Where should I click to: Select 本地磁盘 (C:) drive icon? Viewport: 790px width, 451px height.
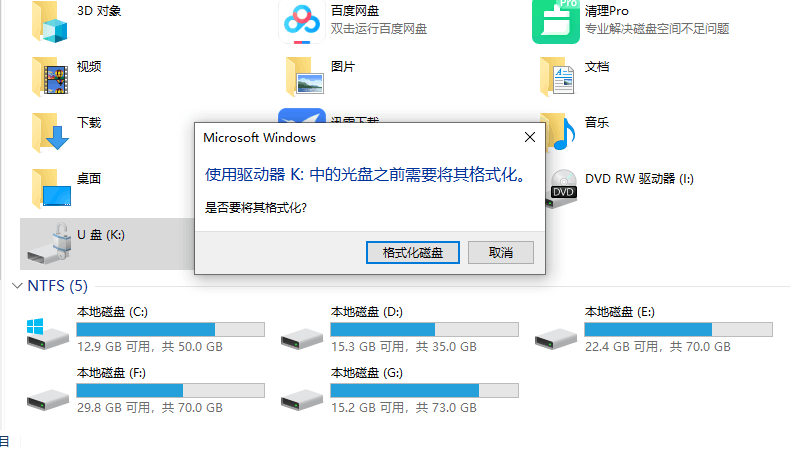(x=47, y=334)
